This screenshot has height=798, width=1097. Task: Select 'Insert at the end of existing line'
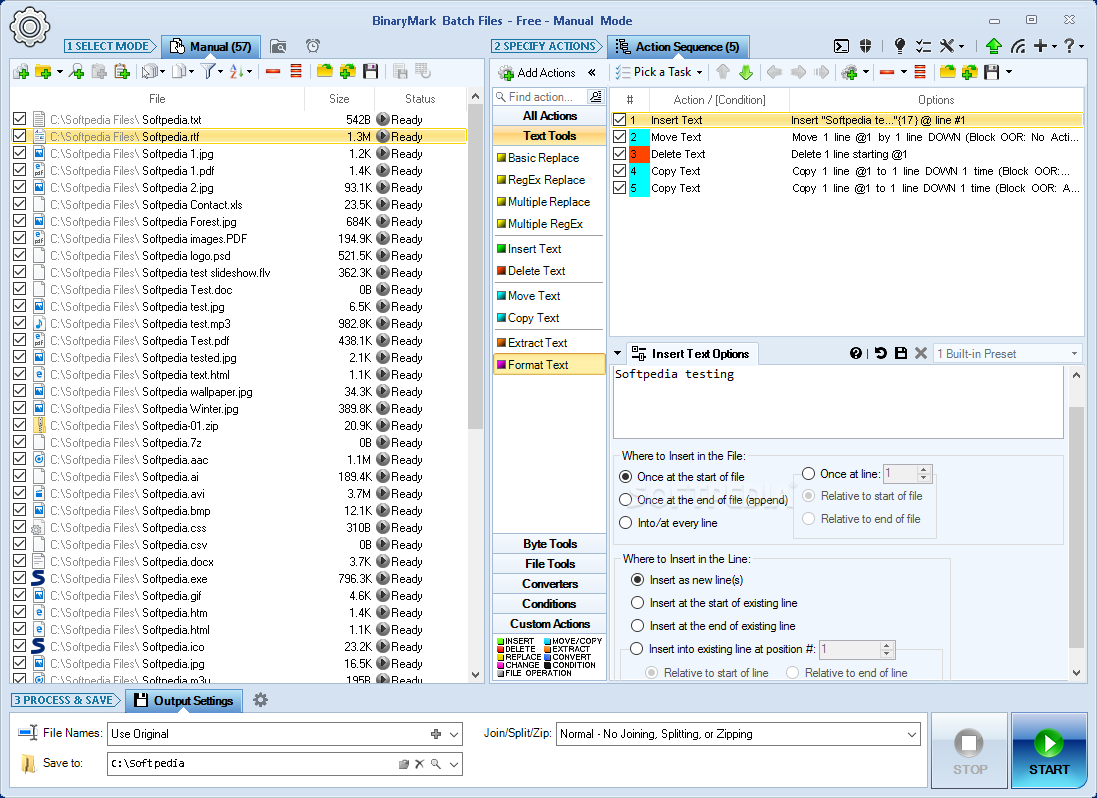637,626
